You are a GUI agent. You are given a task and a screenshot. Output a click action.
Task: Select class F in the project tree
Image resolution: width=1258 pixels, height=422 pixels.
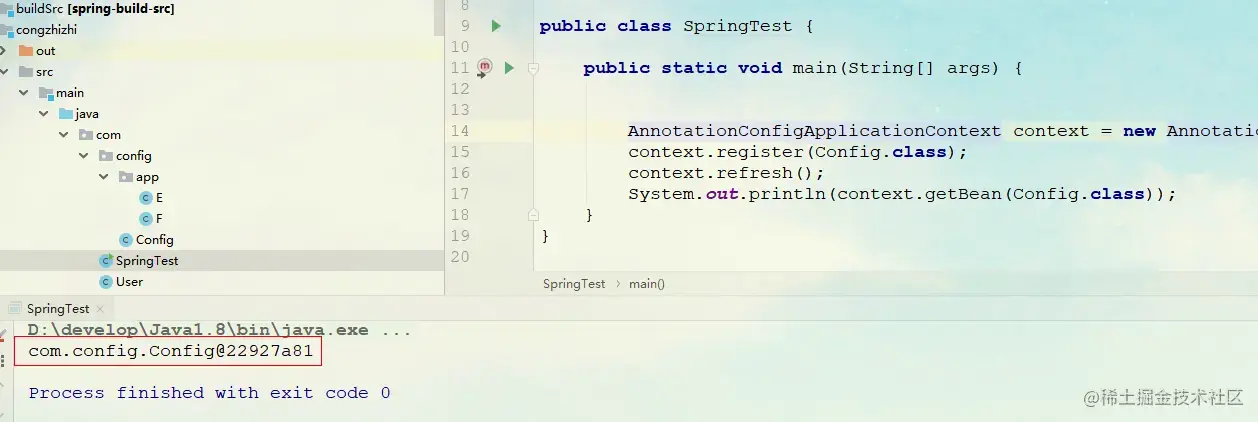tap(160, 219)
